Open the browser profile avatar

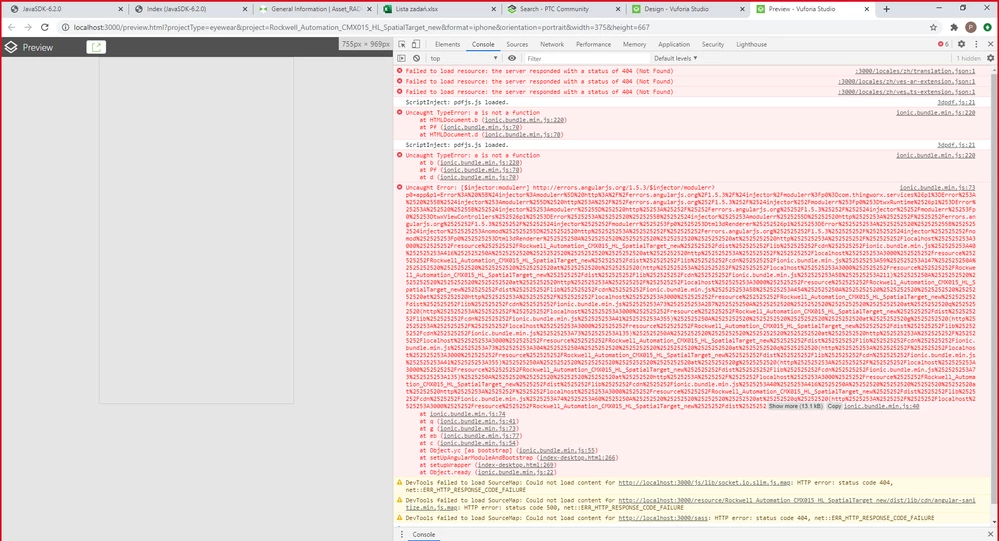point(970,27)
